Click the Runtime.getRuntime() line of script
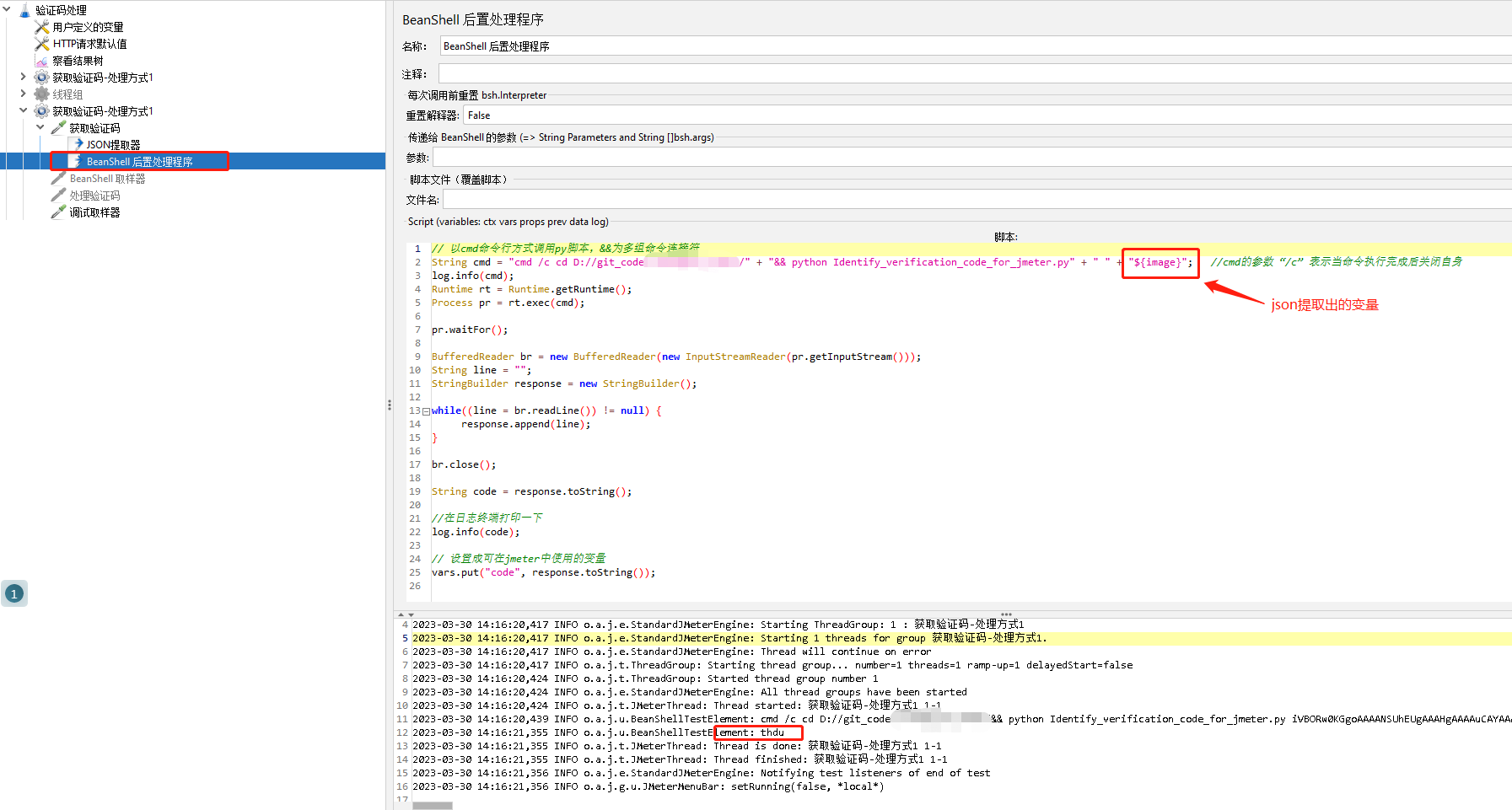The width and height of the screenshot is (1512, 810). [531, 289]
